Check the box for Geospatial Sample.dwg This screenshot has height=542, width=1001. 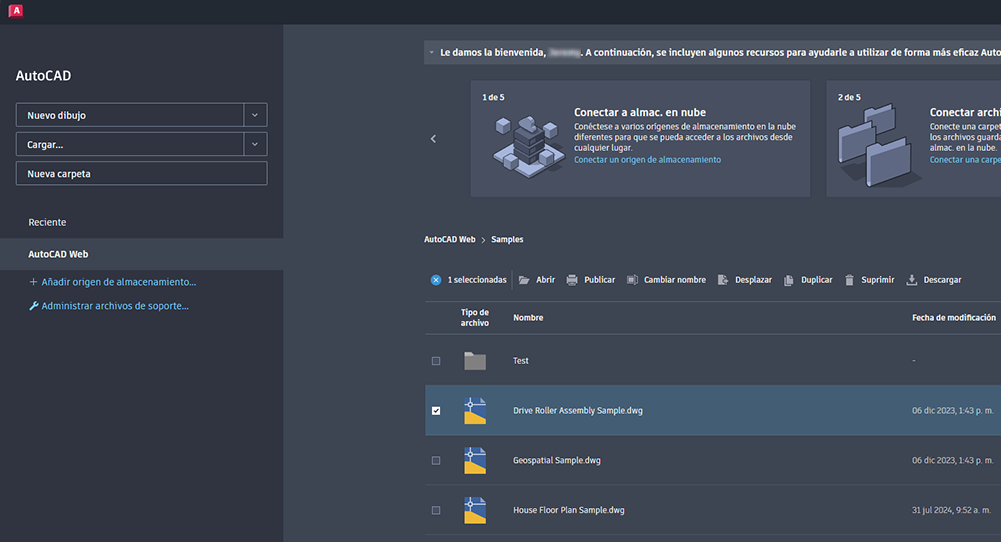click(x=436, y=460)
